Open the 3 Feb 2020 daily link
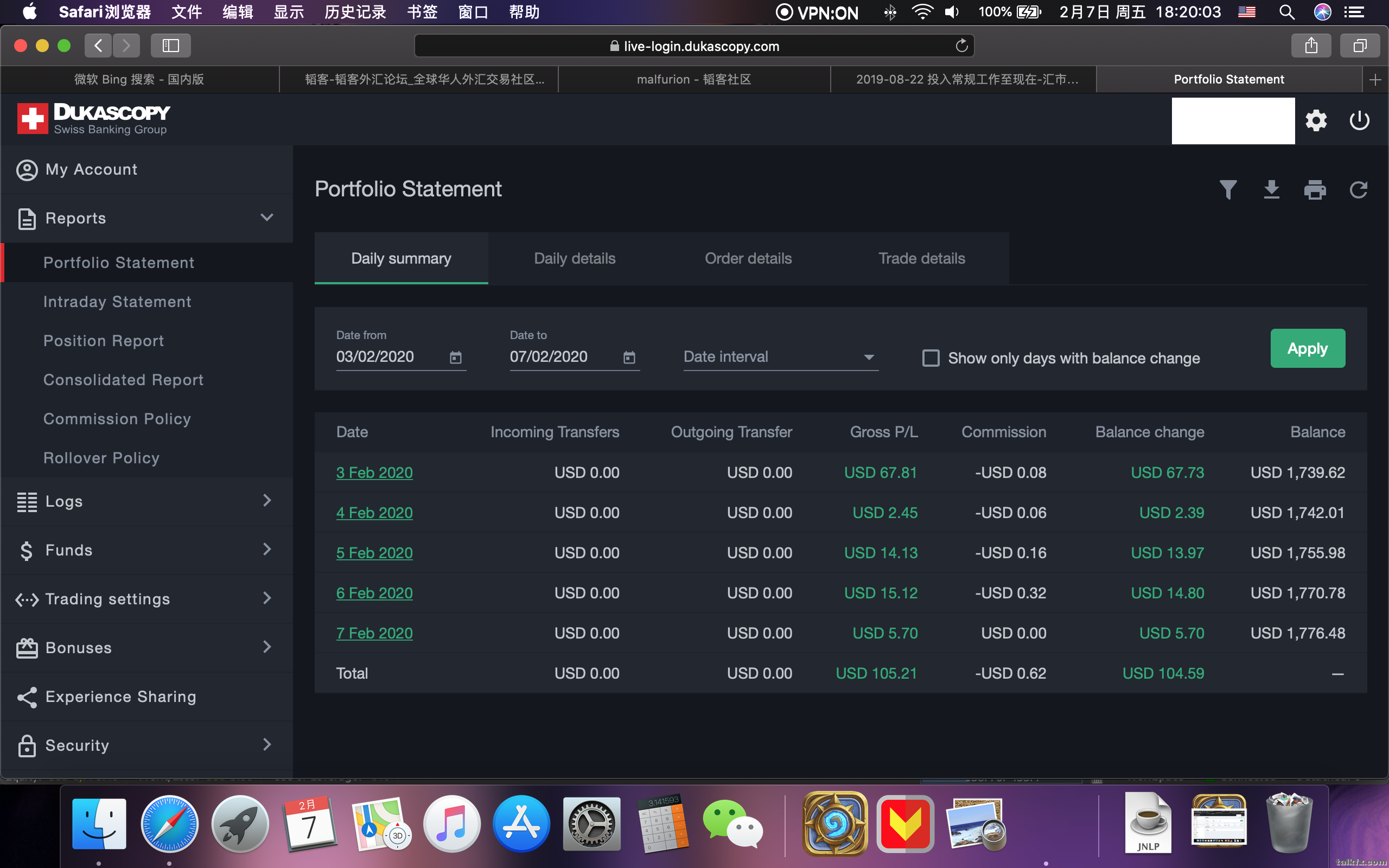This screenshot has width=1389, height=868. pyautogui.click(x=374, y=473)
